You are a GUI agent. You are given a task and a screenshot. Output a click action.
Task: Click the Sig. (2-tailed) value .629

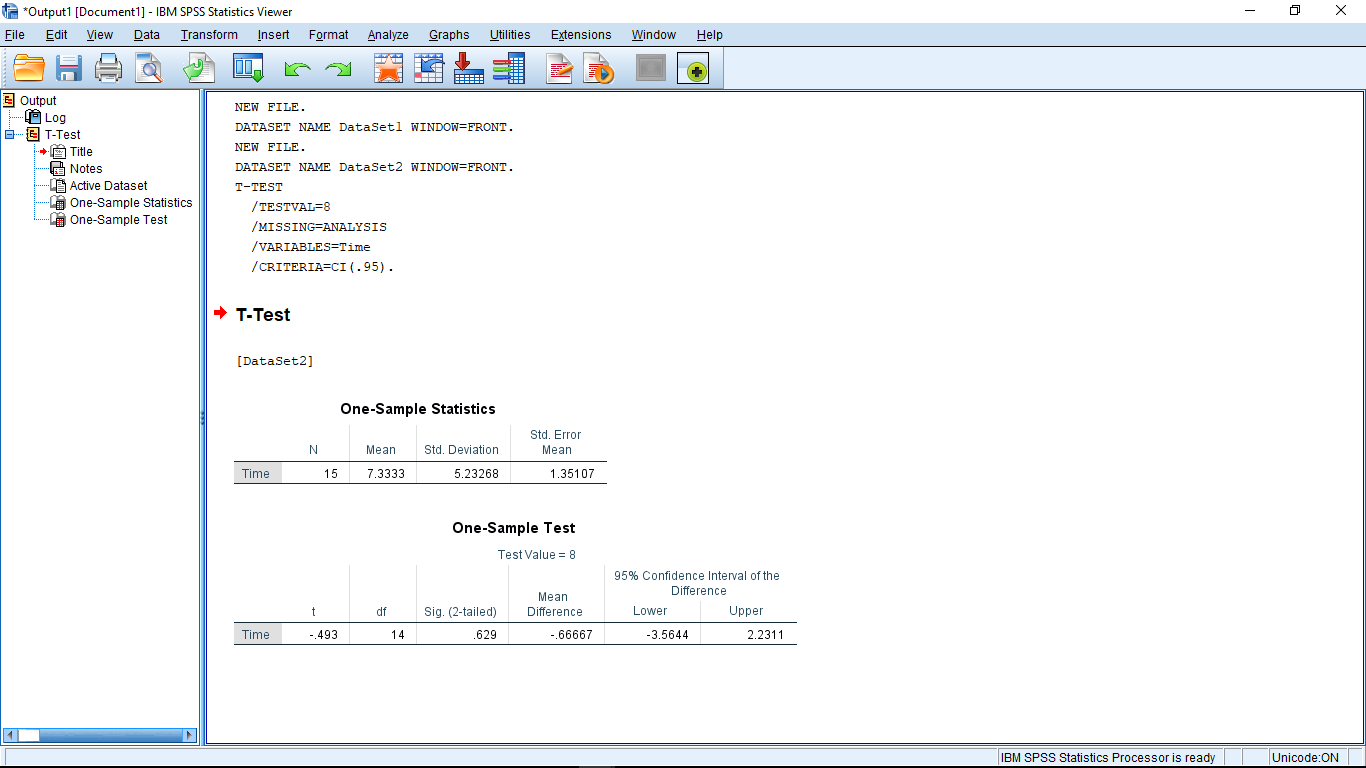tap(485, 635)
